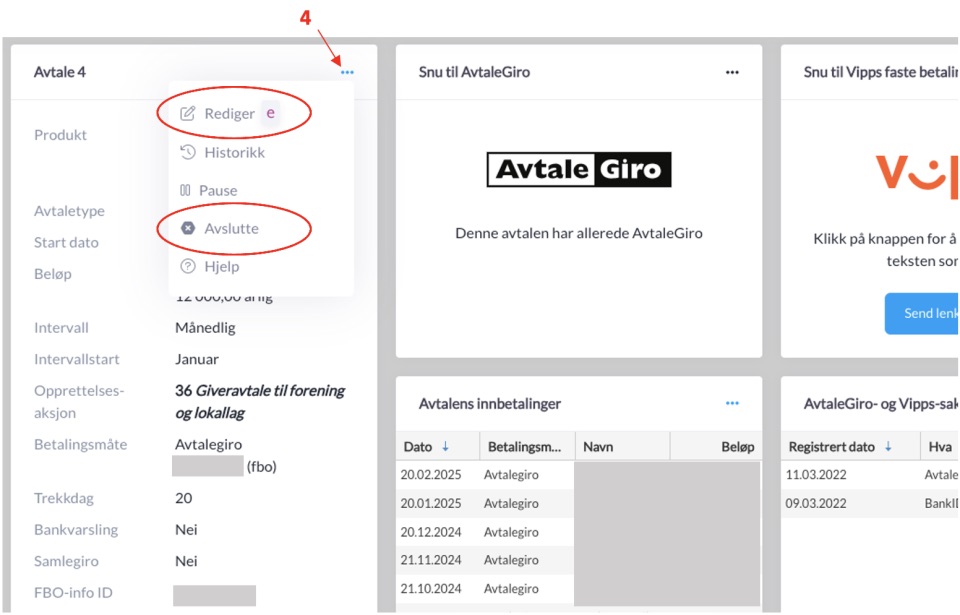Viewport: 960px width, 615px height.
Task: Click the Rediger pencil icon
Action: [187, 114]
